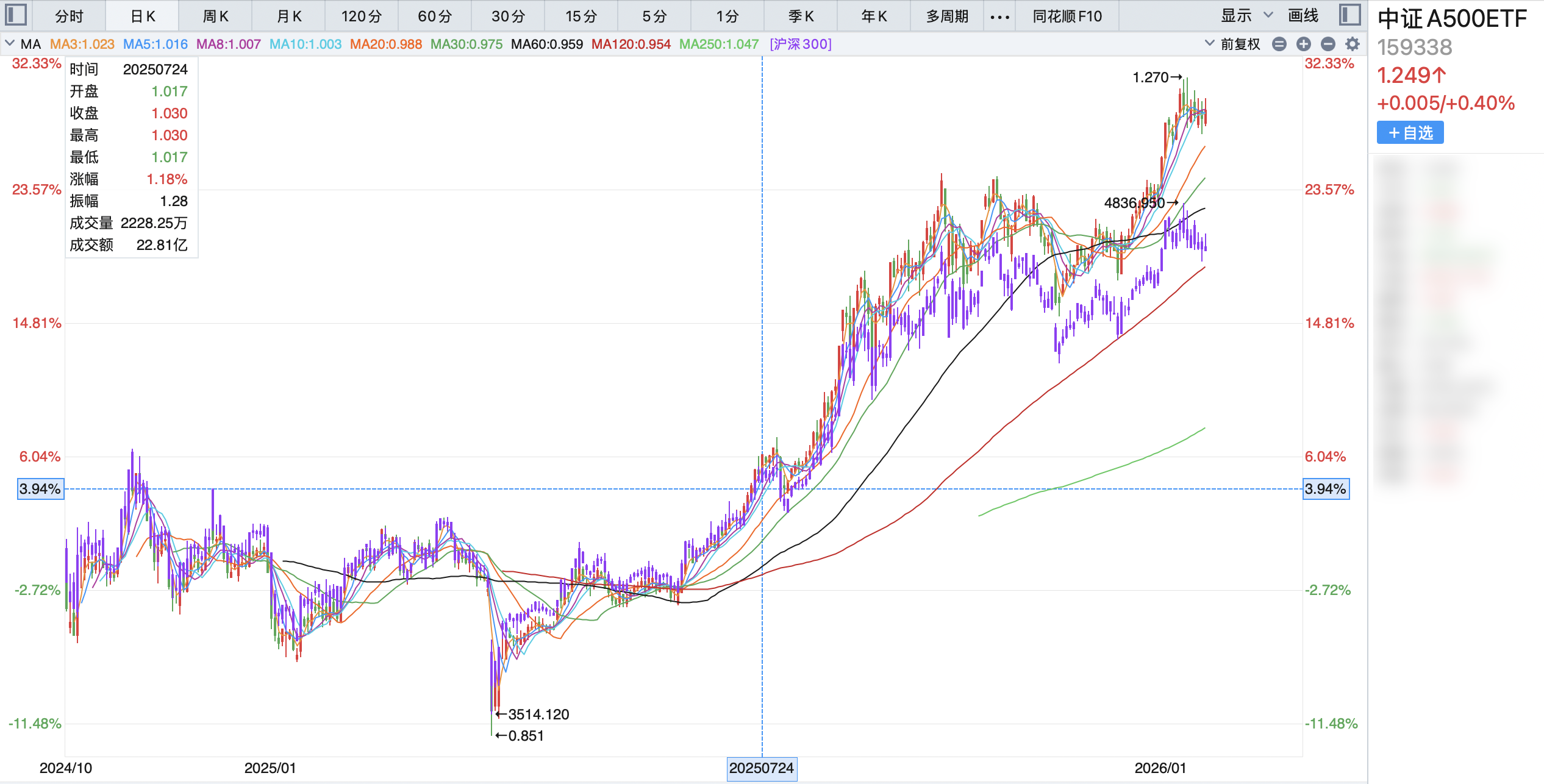Screen dimensions: 1544x784
Task: Open the three-dots more periods menu
Action: (999, 16)
